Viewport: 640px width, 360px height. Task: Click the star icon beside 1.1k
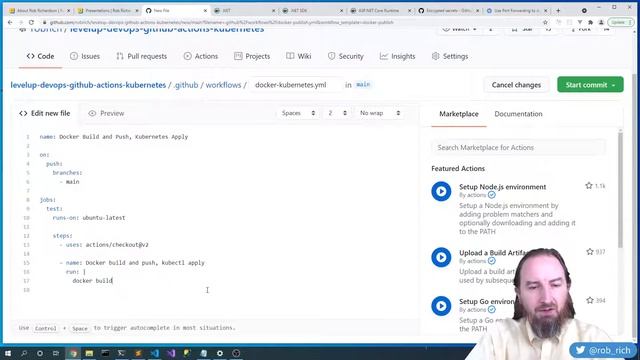pyautogui.click(x=589, y=186)
